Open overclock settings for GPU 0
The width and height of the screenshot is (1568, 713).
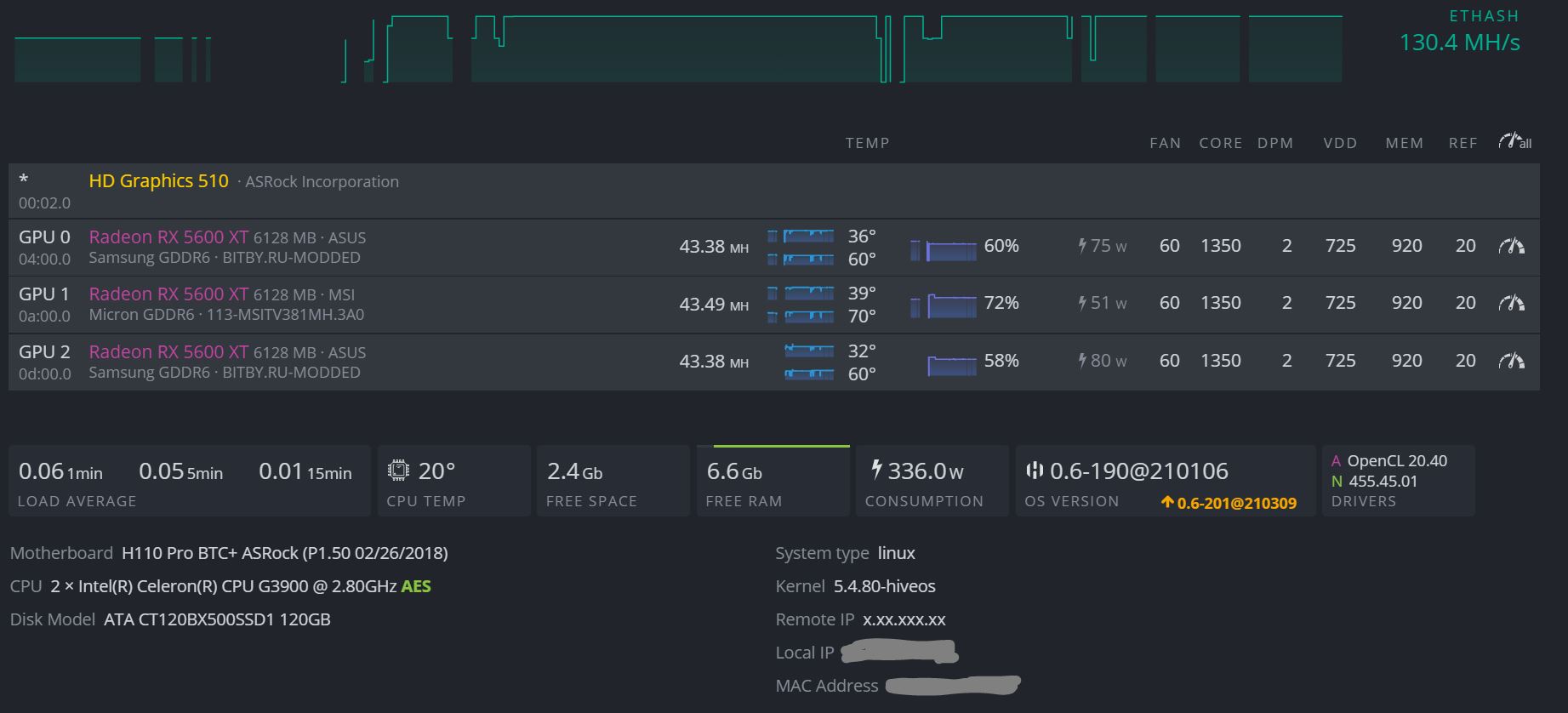(x=1512, y=247)
